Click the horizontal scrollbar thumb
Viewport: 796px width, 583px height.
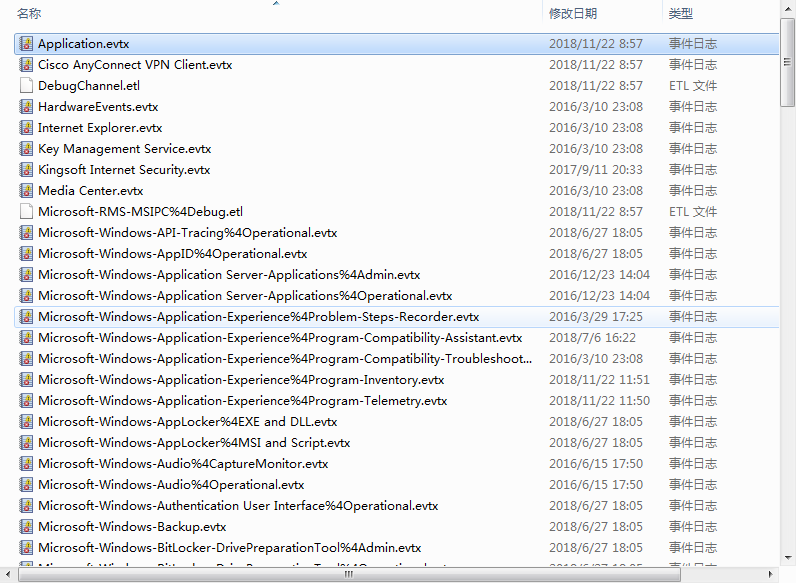[x=348, y=575]
